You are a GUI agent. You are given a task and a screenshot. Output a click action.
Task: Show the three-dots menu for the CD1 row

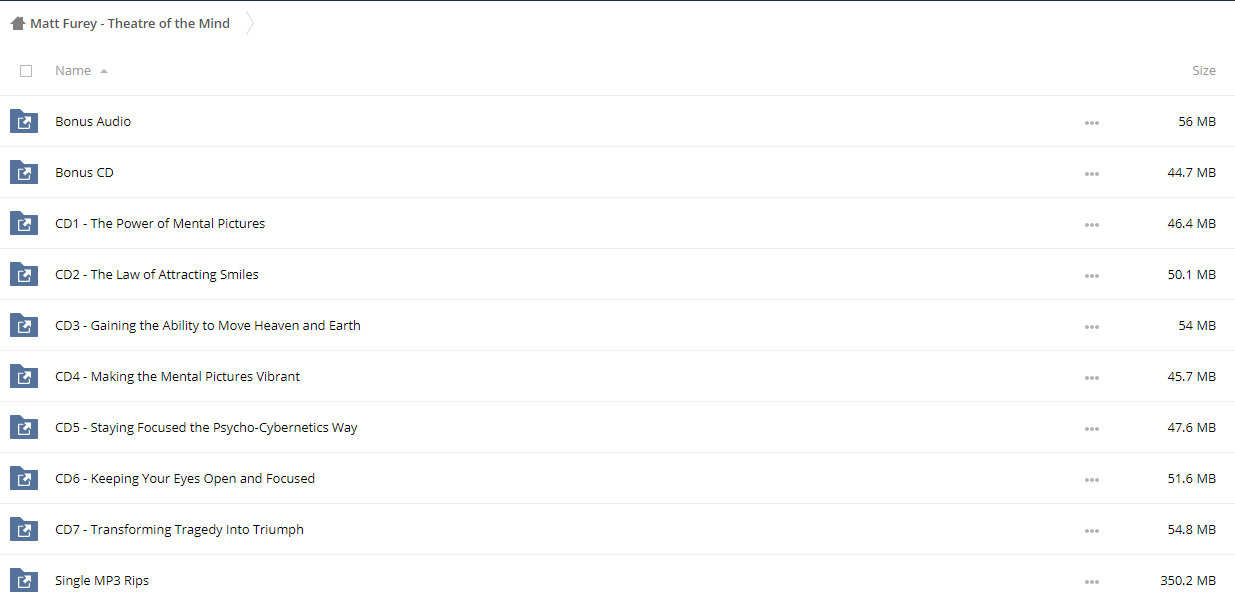tap(1091, 225)
